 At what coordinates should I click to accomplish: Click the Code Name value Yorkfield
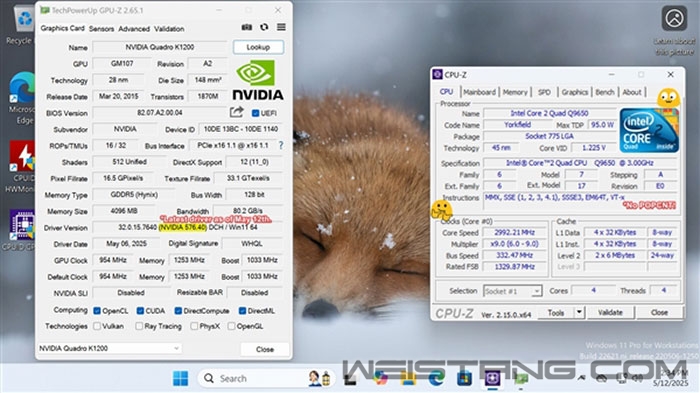pos(517,125)
